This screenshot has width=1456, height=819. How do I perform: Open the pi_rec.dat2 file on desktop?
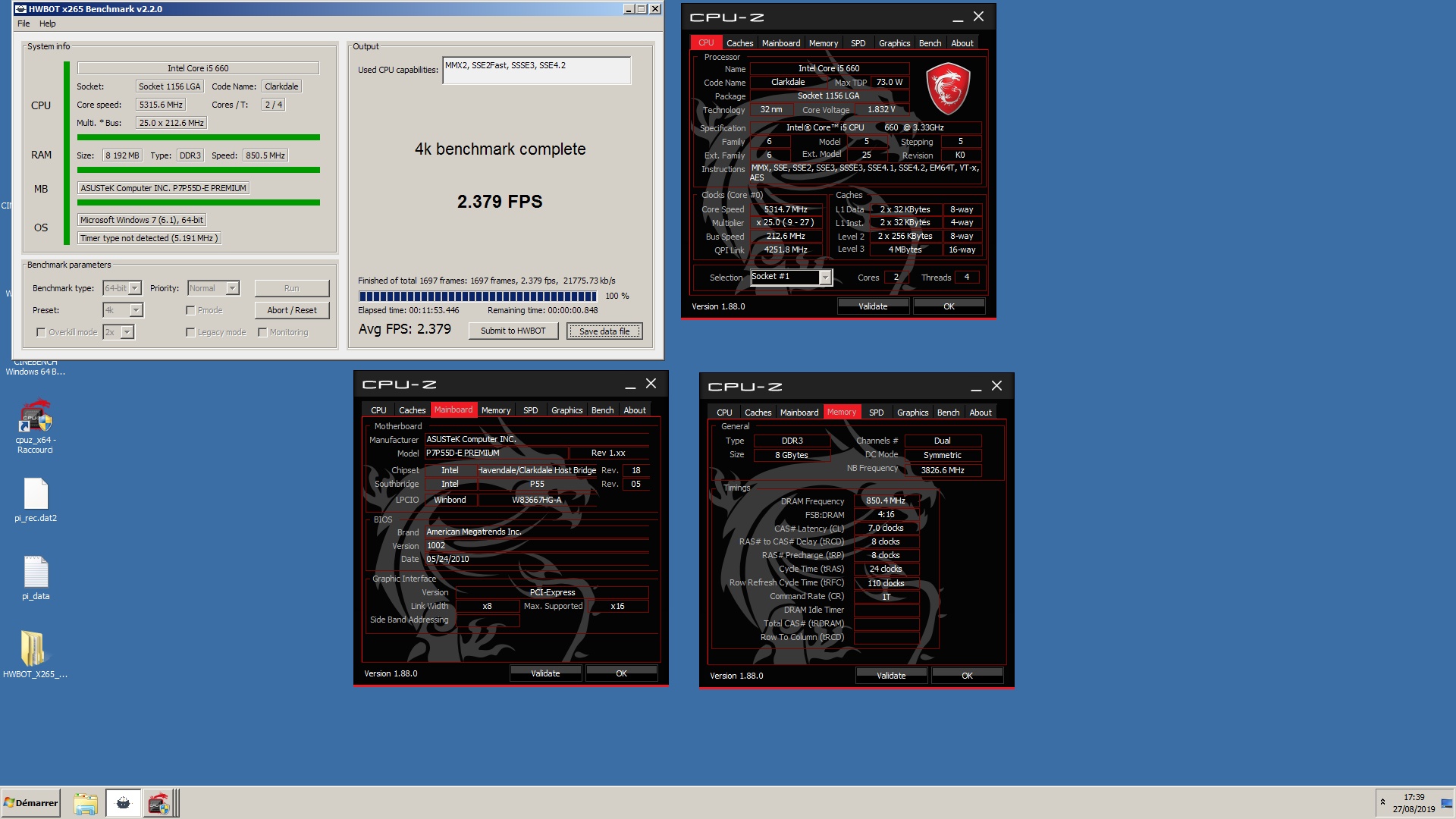click(x=36, y=500)
